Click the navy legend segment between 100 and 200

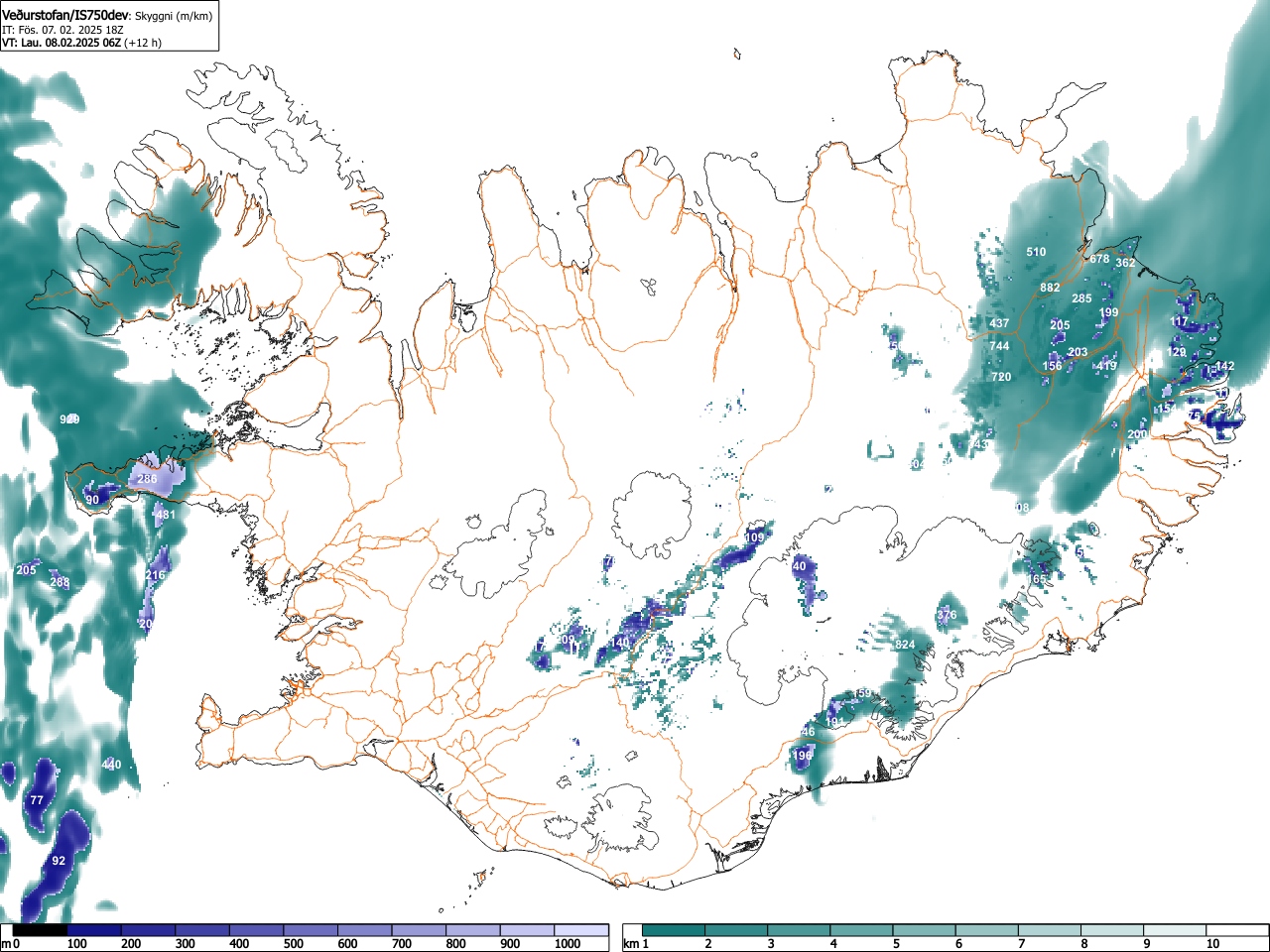[x=94, y=930]
